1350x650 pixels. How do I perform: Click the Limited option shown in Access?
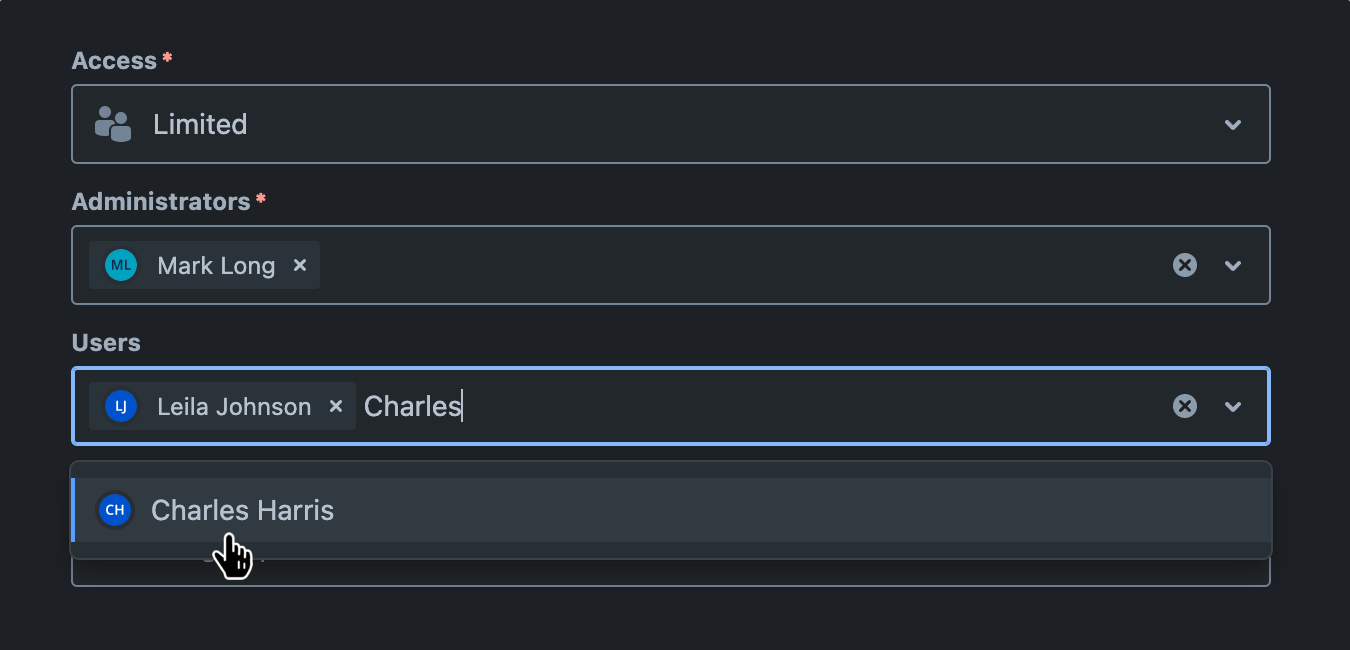coord(200,123)
